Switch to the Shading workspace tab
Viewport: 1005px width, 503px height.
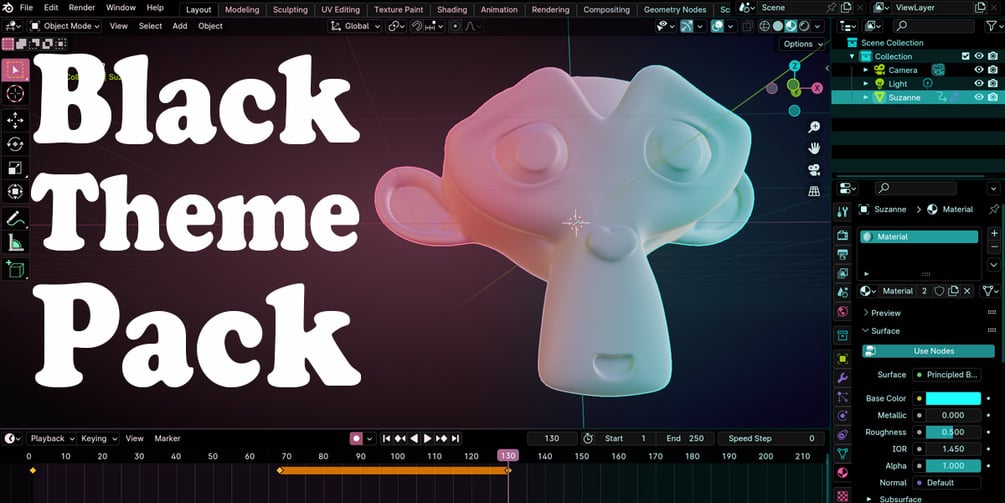click(x=452, y=10)
